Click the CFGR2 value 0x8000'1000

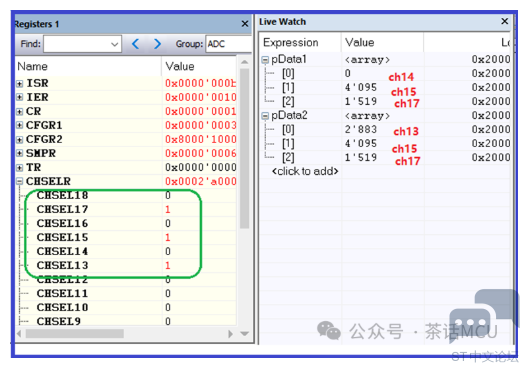click(201, 139)
